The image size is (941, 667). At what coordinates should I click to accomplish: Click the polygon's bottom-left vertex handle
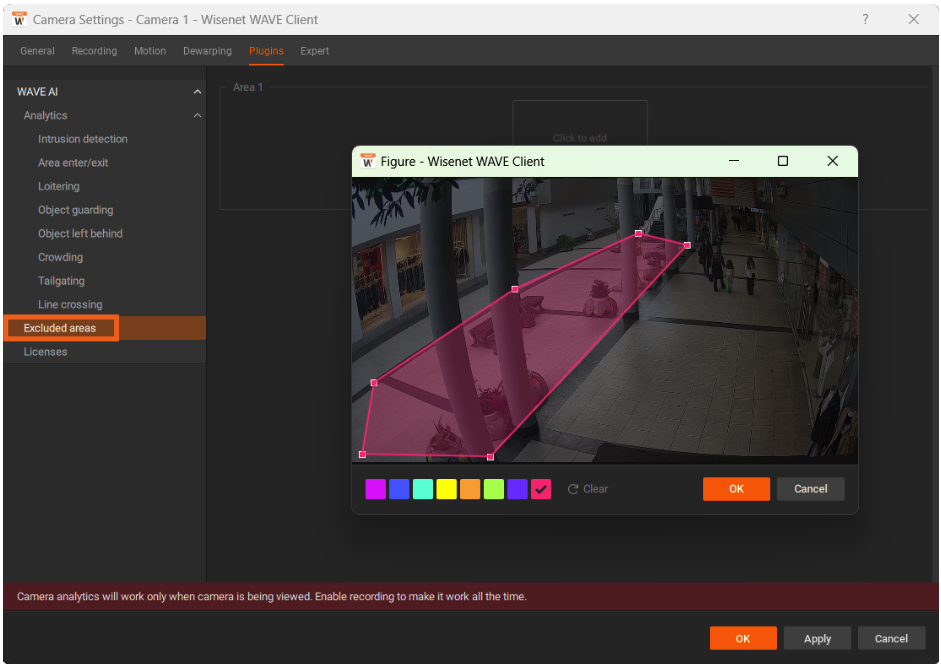pos(362,454)
